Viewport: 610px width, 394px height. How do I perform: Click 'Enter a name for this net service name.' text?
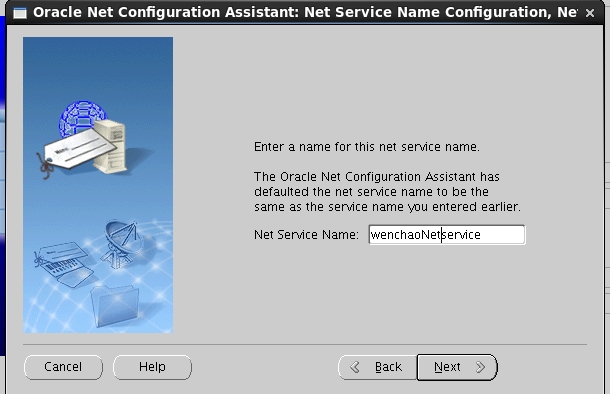(367, 147)
